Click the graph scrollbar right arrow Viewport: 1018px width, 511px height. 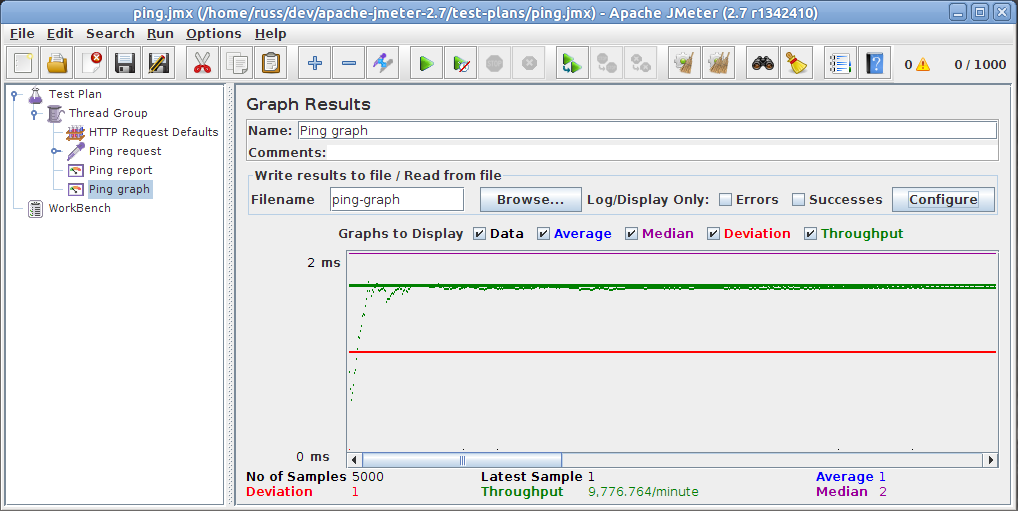(x=990, y=460)
